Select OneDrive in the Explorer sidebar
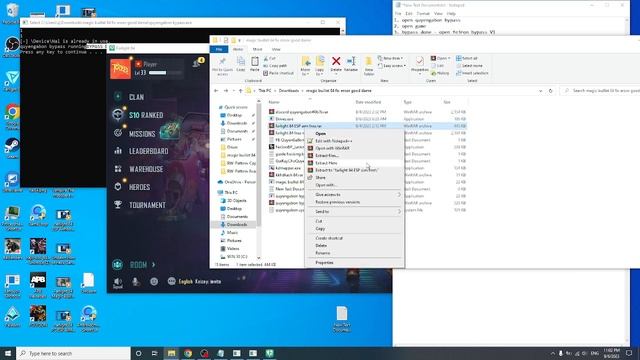 point(236,182)
